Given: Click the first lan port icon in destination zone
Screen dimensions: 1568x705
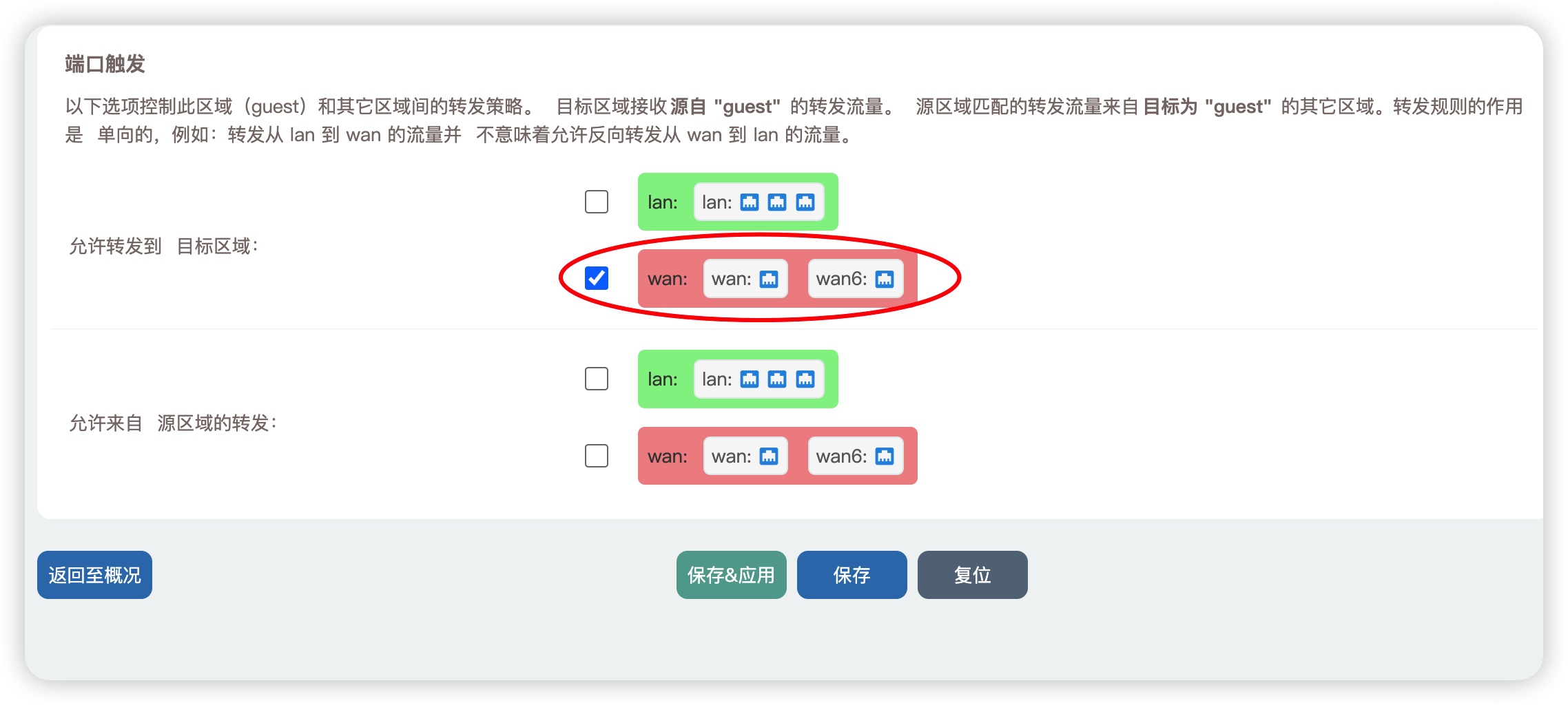Looking at the screenshot, I should point(749,202).
